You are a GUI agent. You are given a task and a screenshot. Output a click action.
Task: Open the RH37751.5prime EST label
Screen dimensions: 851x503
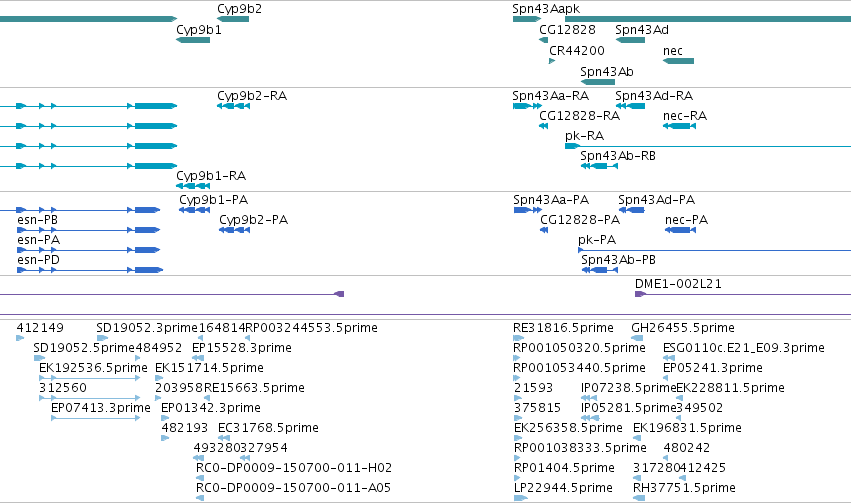tap(684, 488)
